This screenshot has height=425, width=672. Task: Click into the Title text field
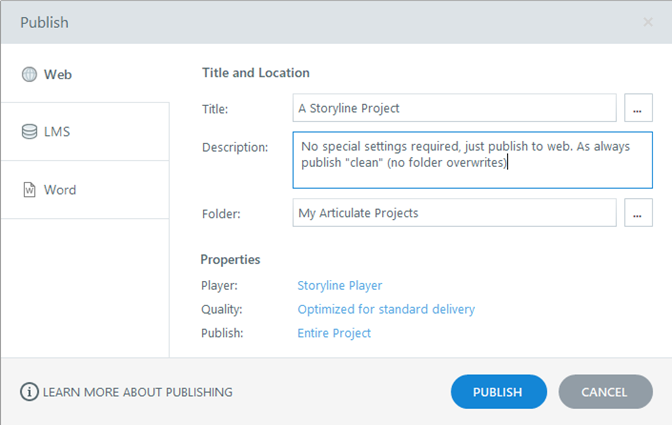pos(455,108)
